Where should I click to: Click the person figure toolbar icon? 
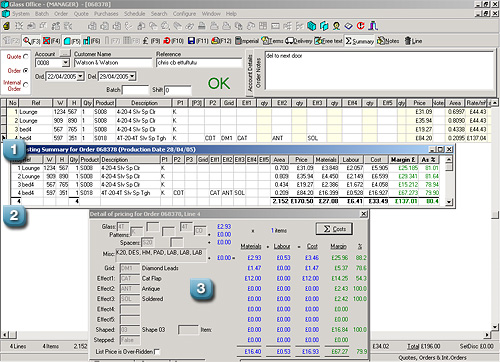click(336, 26)
